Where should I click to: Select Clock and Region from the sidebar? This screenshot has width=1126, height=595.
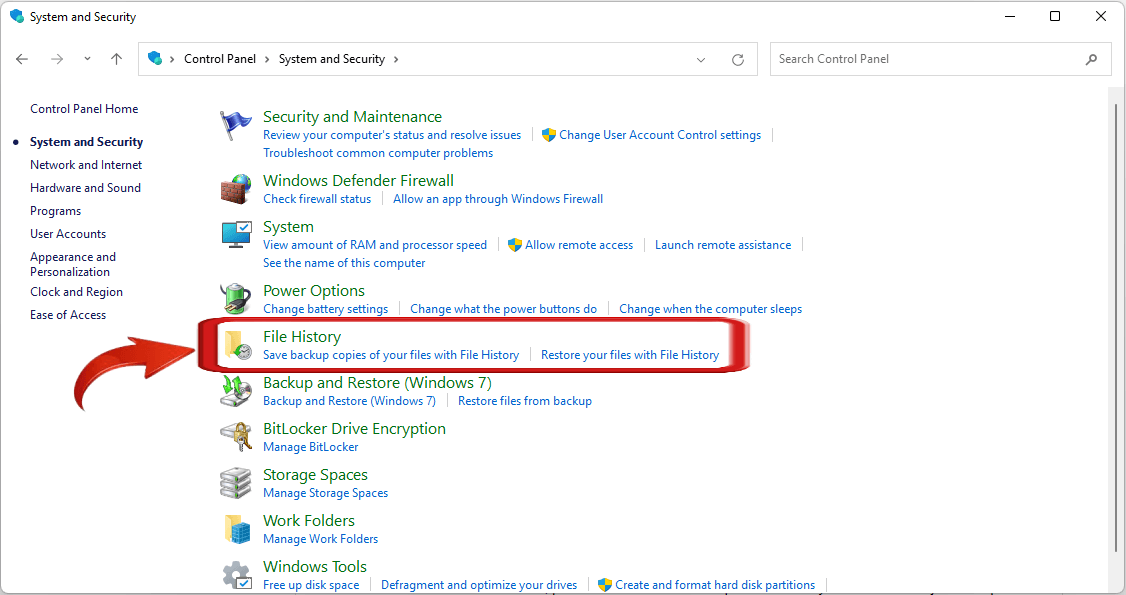[76, 291]
